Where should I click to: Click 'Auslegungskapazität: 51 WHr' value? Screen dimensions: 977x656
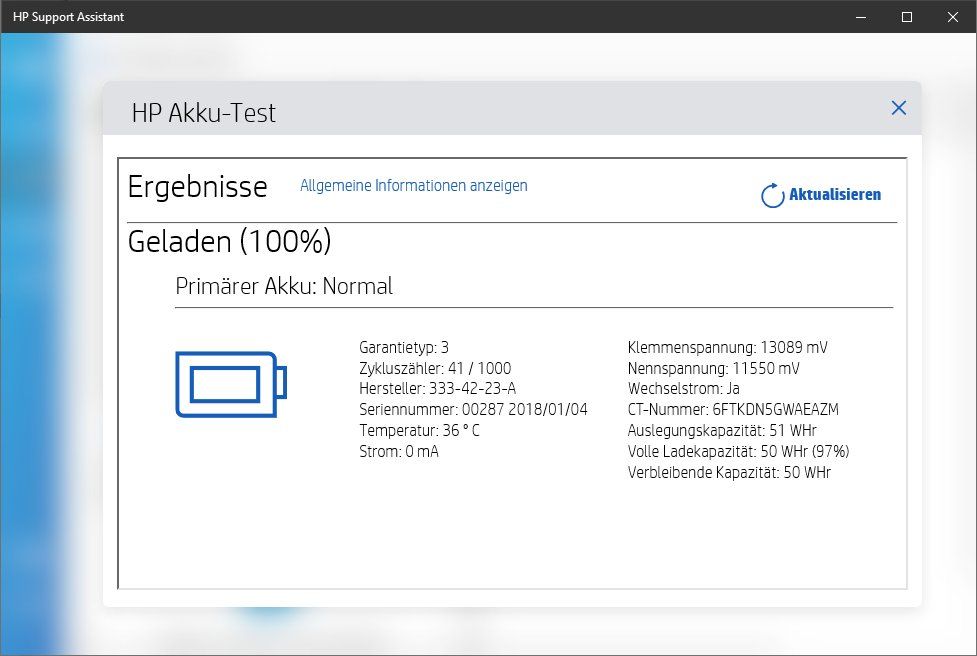(722, 430)
